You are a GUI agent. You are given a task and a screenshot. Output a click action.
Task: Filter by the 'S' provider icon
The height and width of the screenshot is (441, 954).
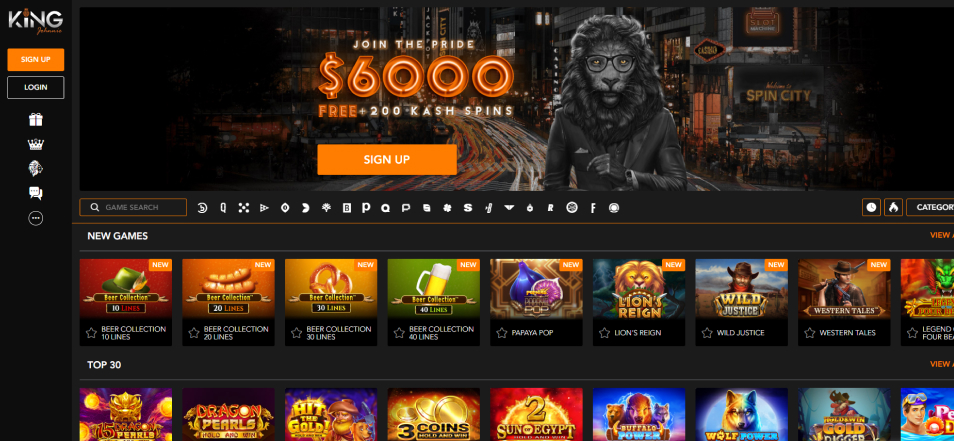(x=467, y=208)
